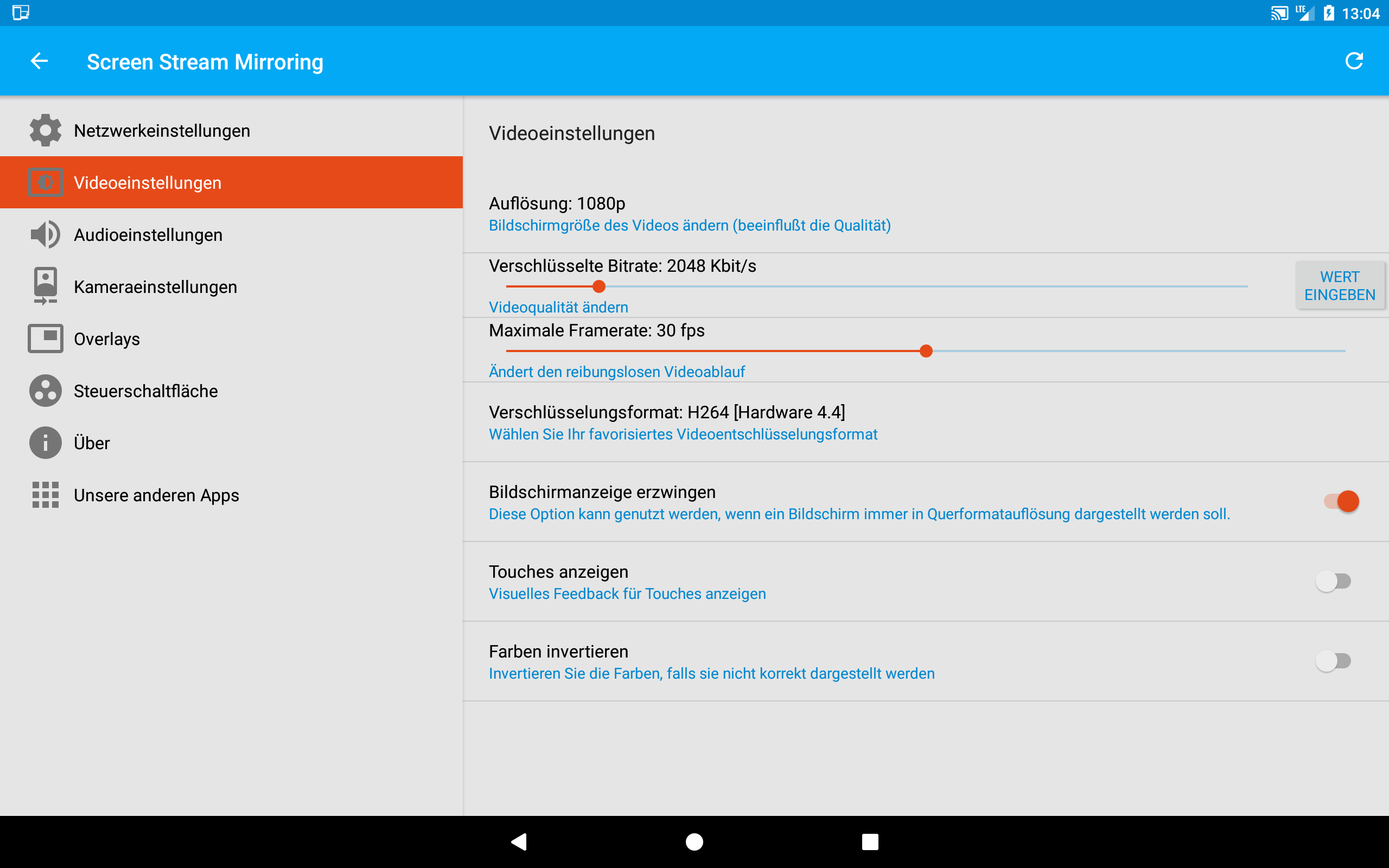Click the WERT EINGEBEN button
This screenshot has height=868, width=1389.
[1340, 285]
